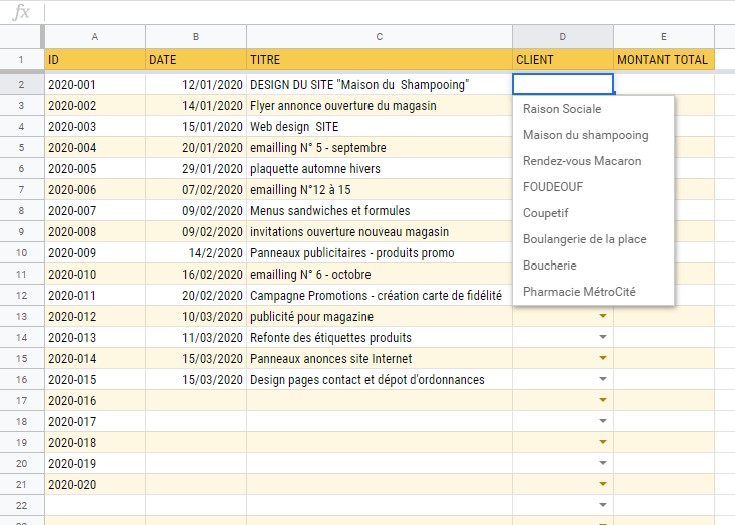This screenshot has height=525, width=735.
Task: Open client dropdown arrow in row 18
Action: click(x=603, y=421)
